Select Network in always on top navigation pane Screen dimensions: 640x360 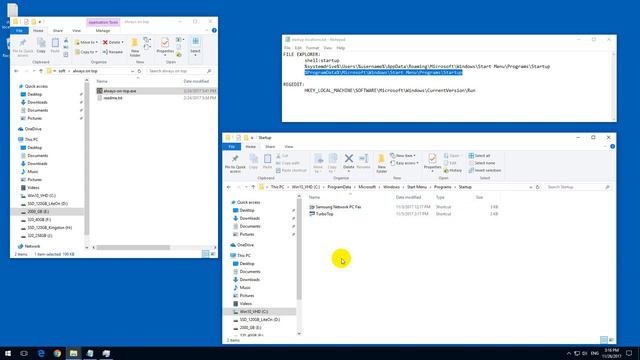[32, 246]
